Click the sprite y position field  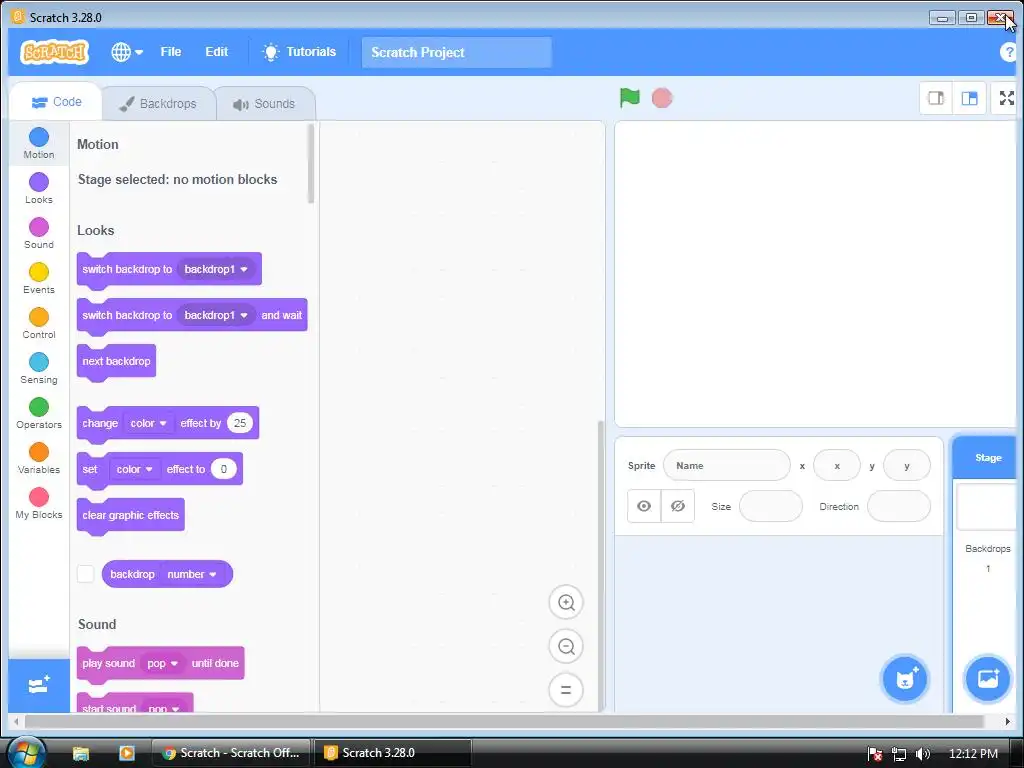[906, 466]
